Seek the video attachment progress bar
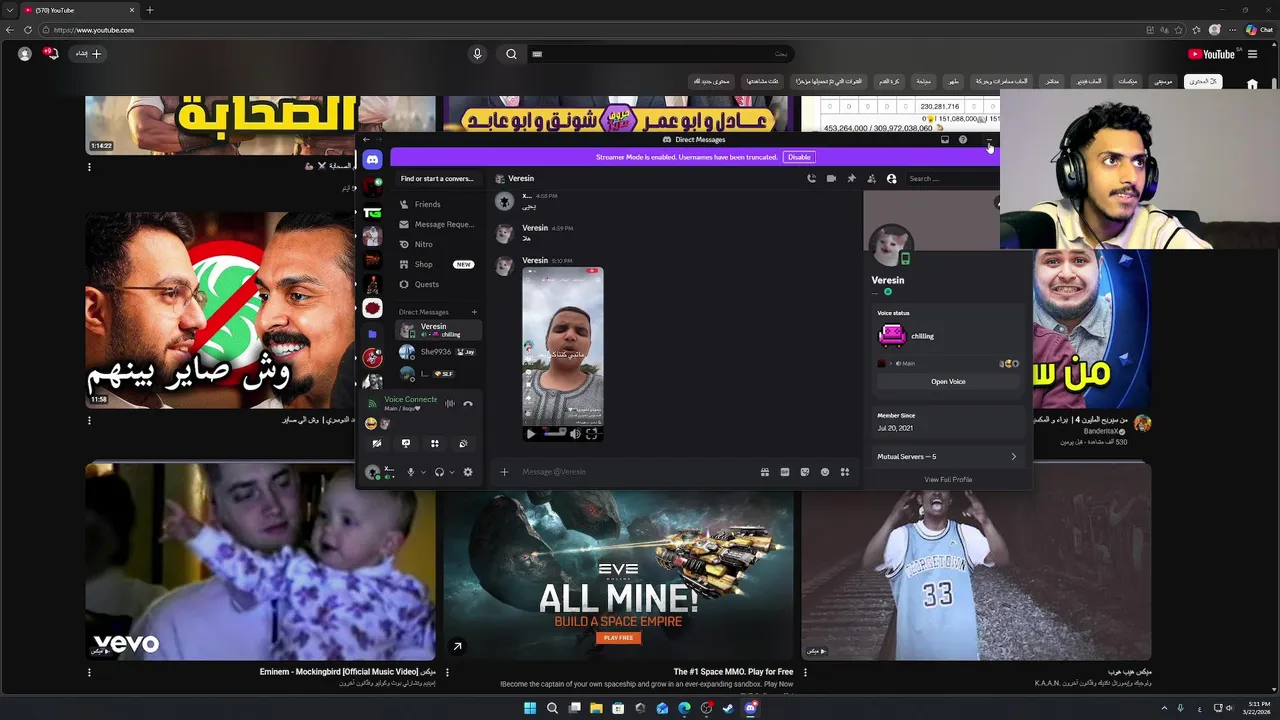The height and width of the screenshot is (720, 1280). (555, 434)
